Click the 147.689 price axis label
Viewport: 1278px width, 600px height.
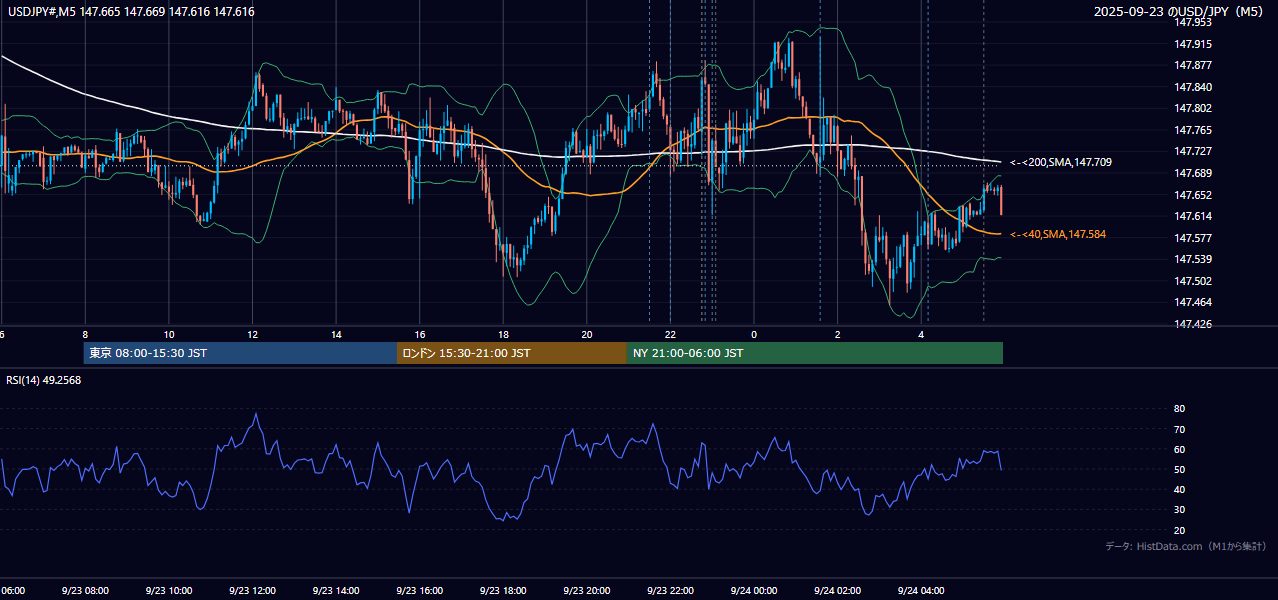[x=1194, y=173]
